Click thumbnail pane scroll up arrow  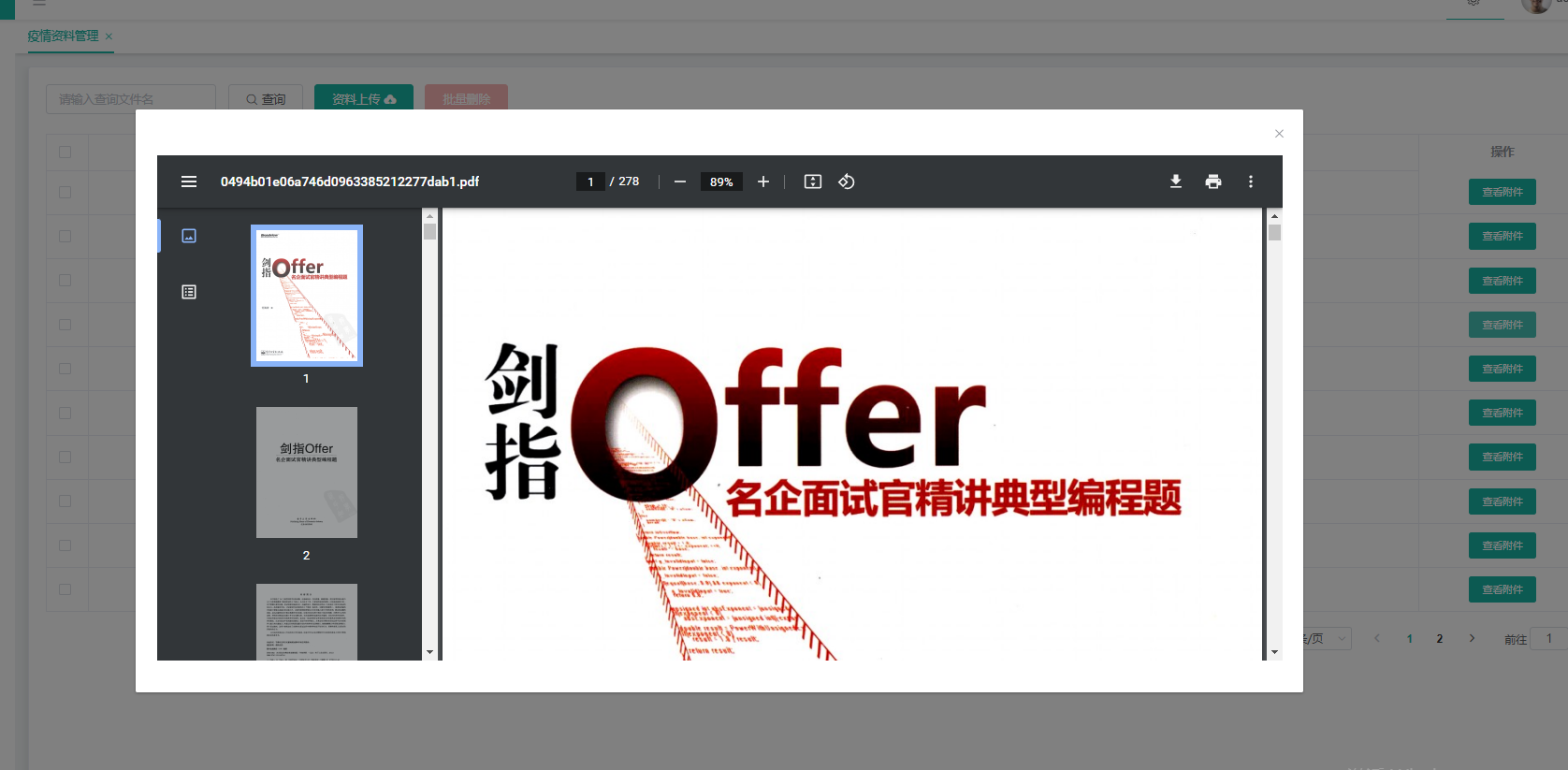click(429, 216)
